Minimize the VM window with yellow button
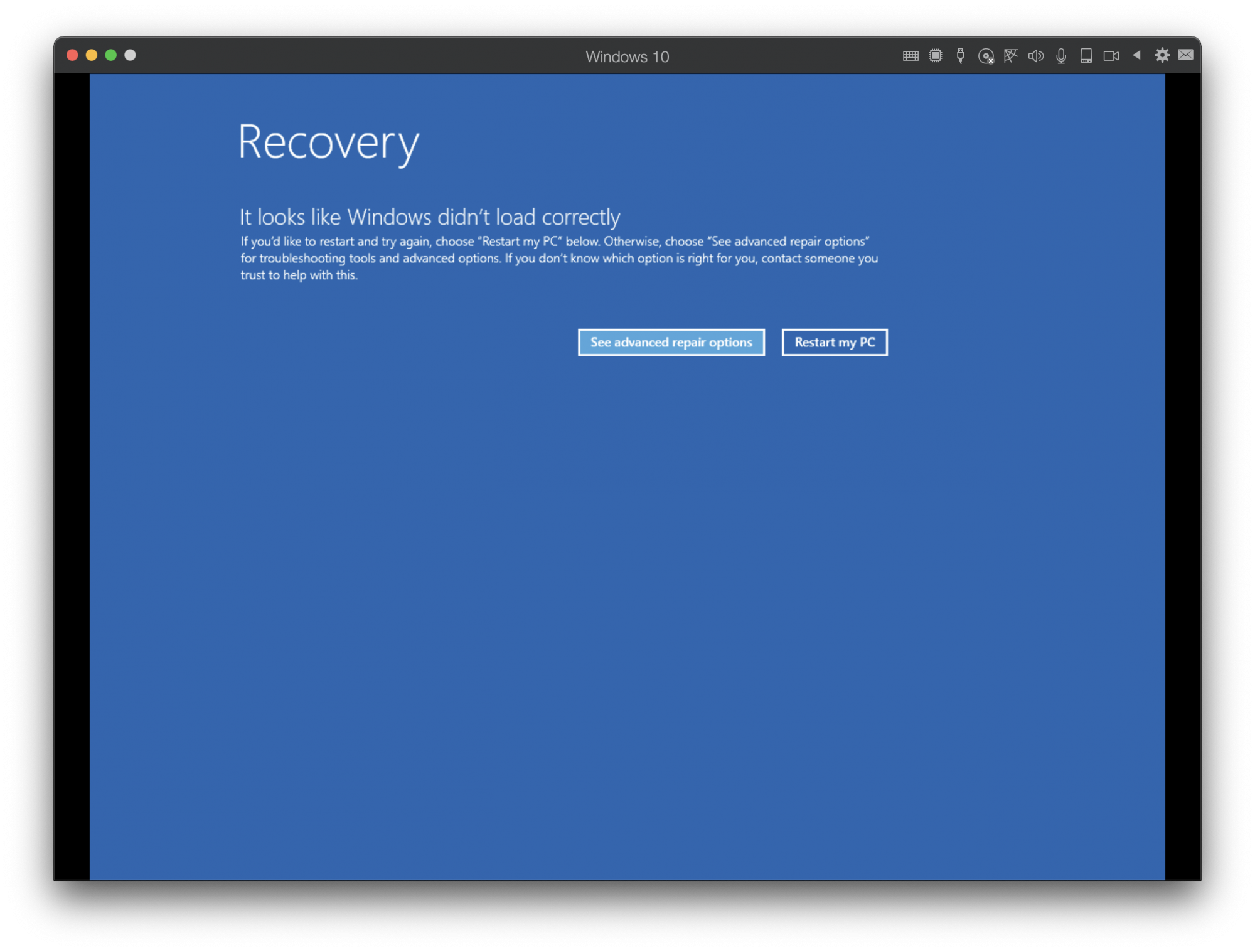 (92, 55)
